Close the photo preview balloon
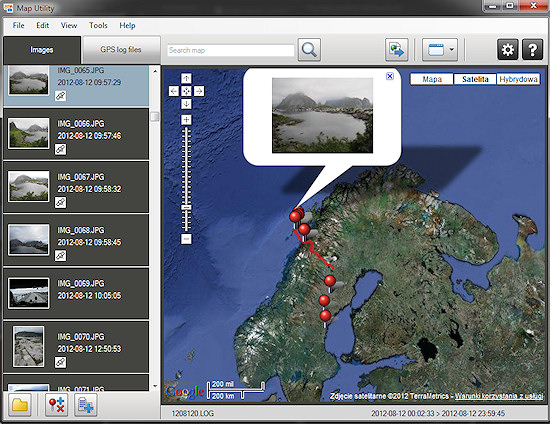This screenshot has height=424, width=550. coord(390,76)
